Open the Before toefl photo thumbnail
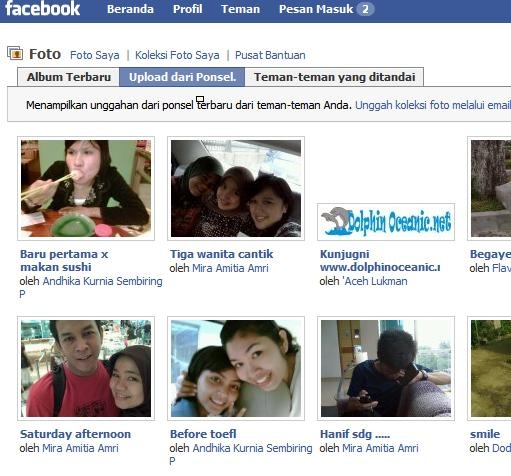The image size is (511, 476). tap(236, 368)
